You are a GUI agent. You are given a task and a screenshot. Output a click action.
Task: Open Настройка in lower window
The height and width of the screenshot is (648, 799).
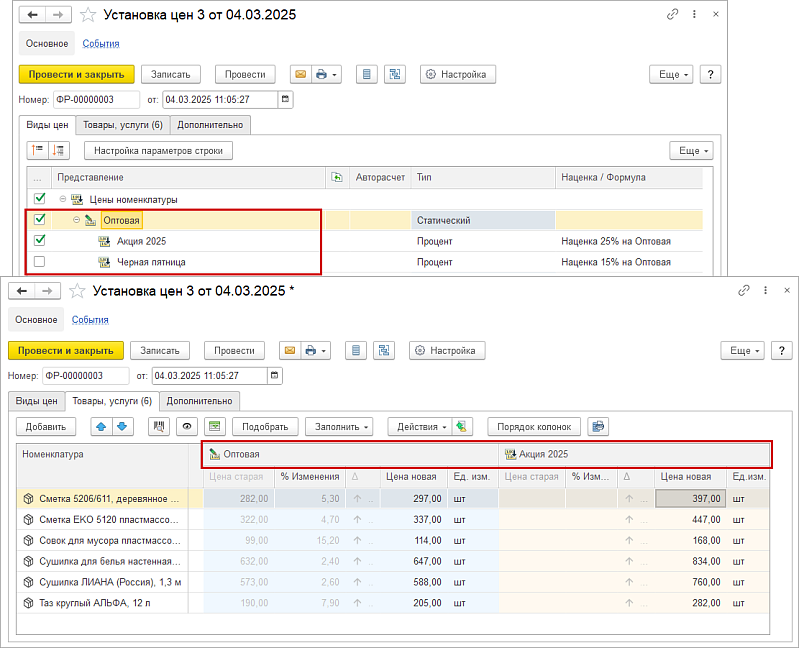pyautogui.click(x=447, y=350)
